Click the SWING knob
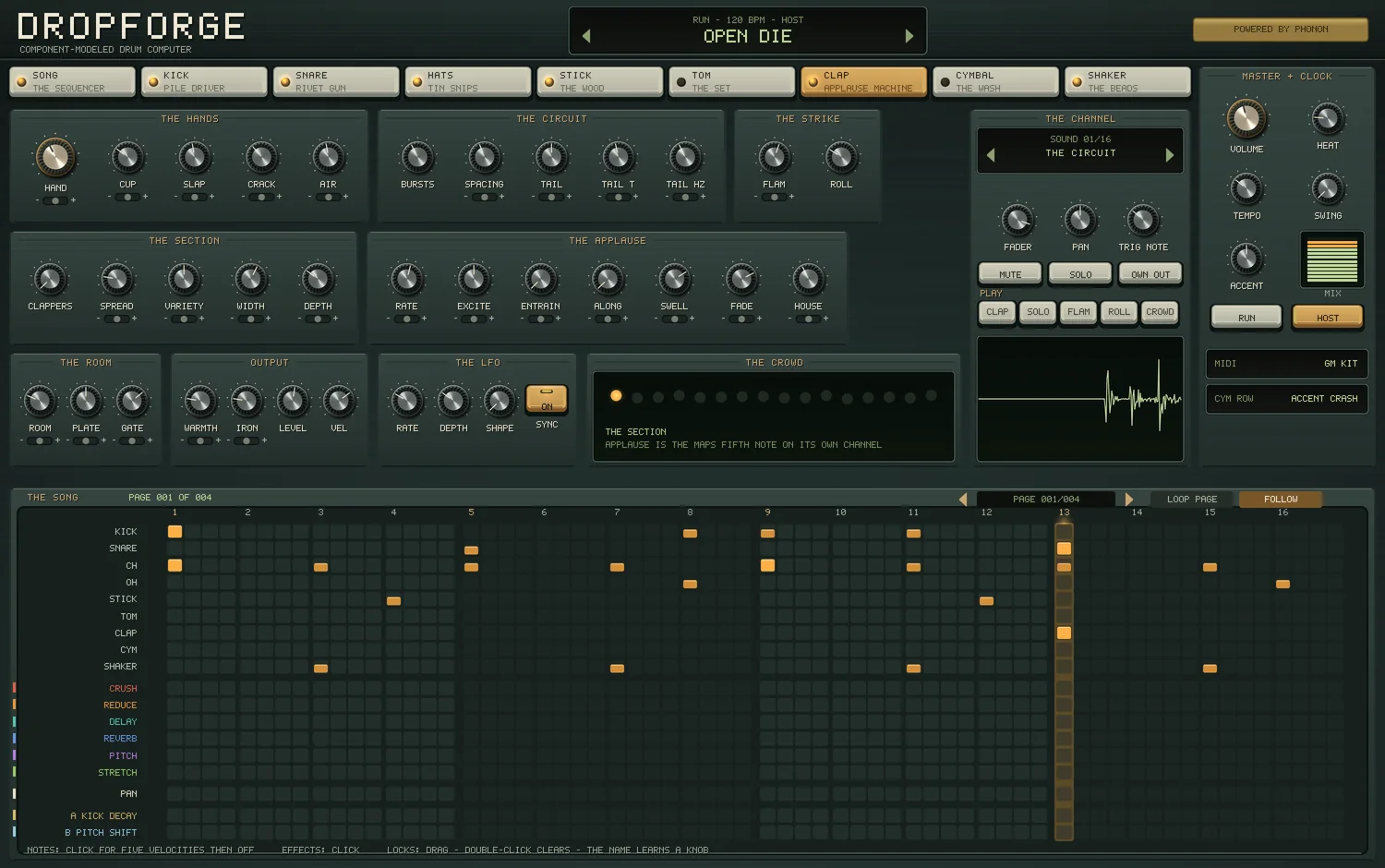This screenshot has width=1385, height=868. point(1328,188)
